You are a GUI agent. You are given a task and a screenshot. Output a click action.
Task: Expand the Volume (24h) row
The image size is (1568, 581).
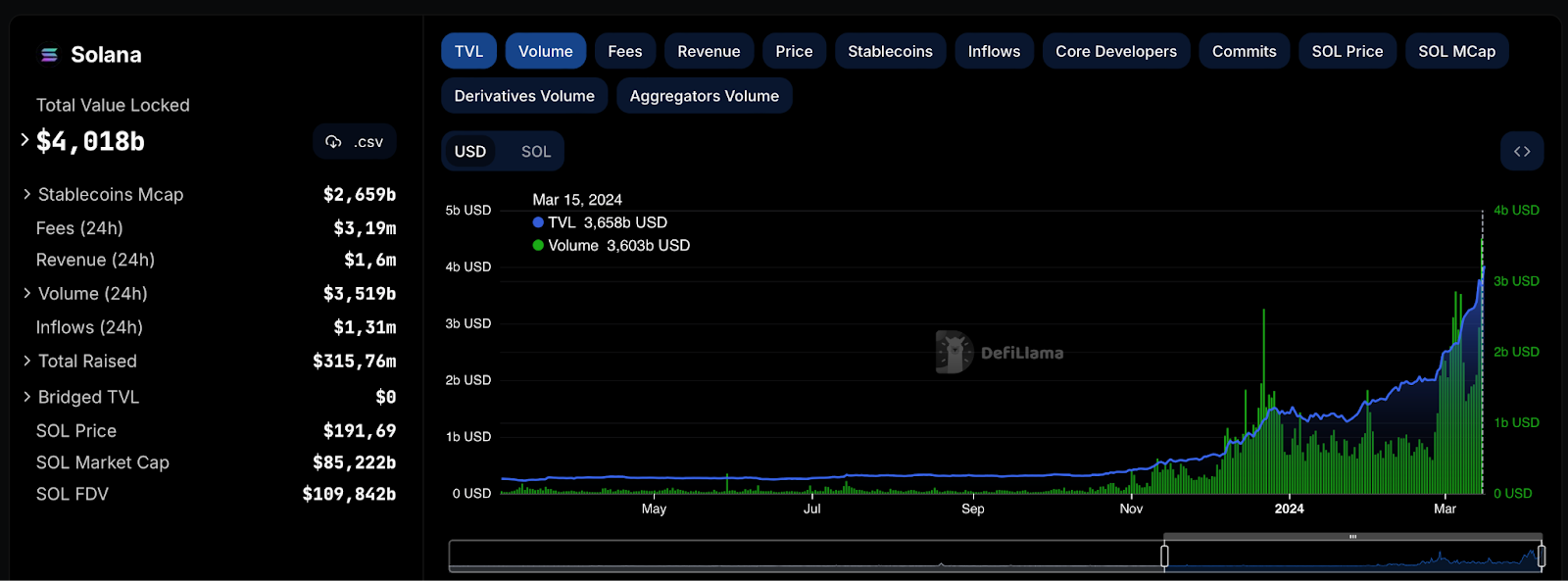pos(27,293)
